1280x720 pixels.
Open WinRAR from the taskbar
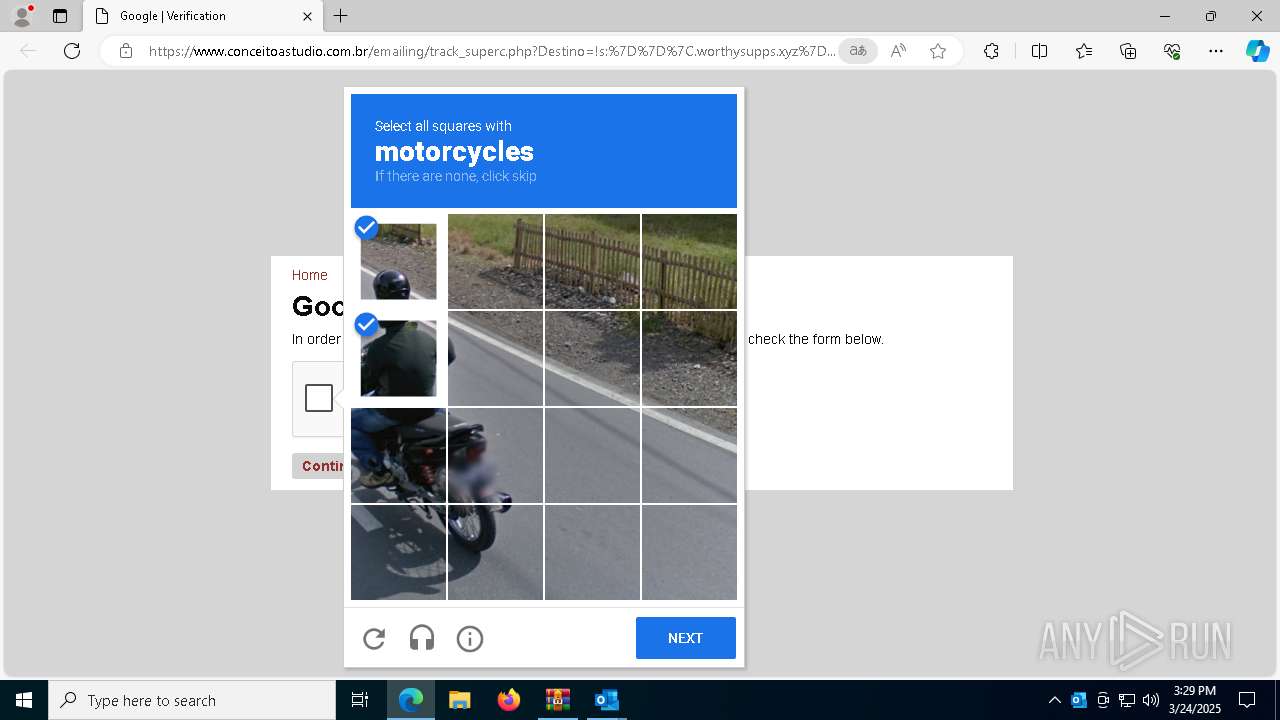point(557,700)
